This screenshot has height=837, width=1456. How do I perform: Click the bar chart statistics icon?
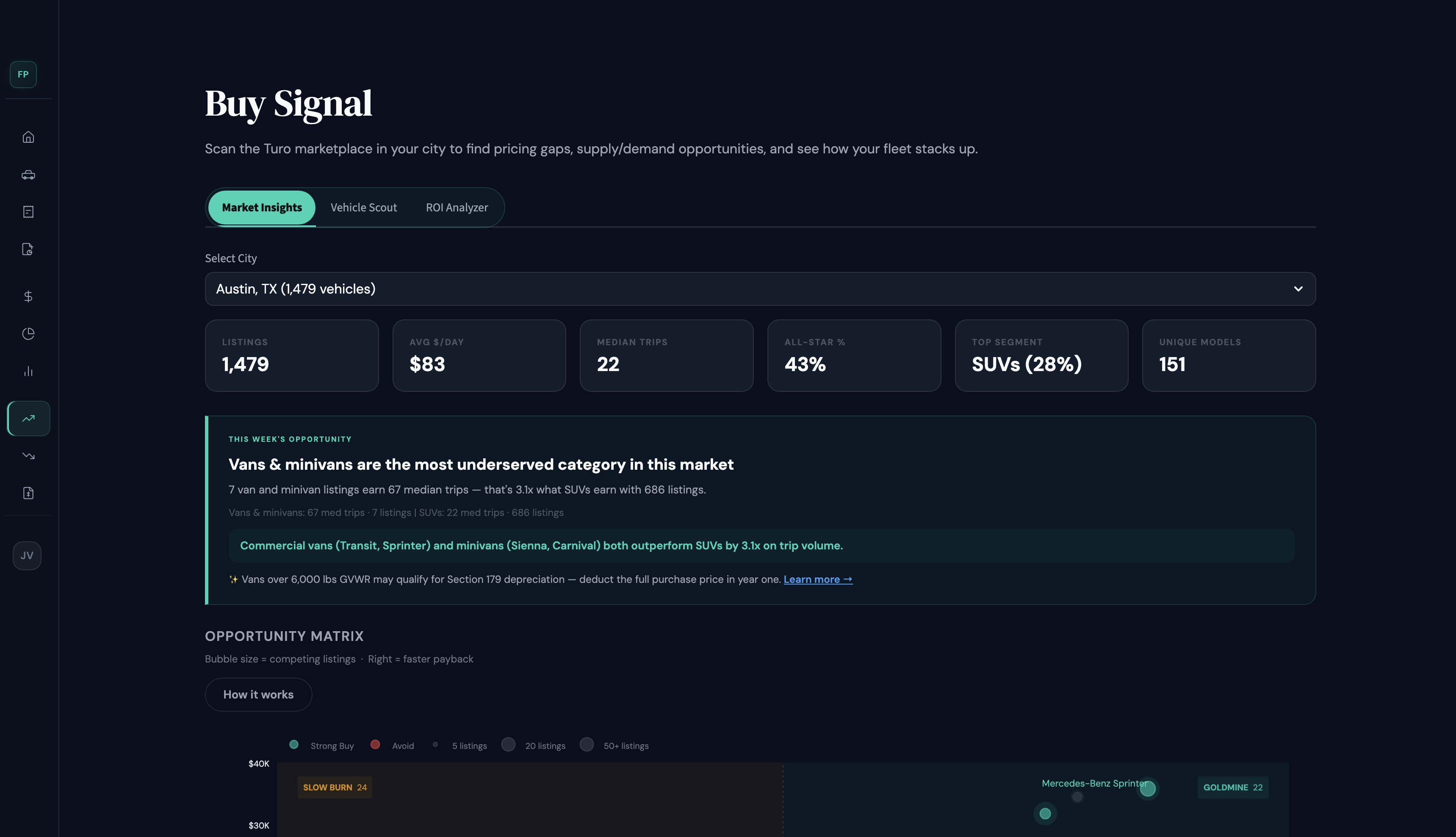28,371
